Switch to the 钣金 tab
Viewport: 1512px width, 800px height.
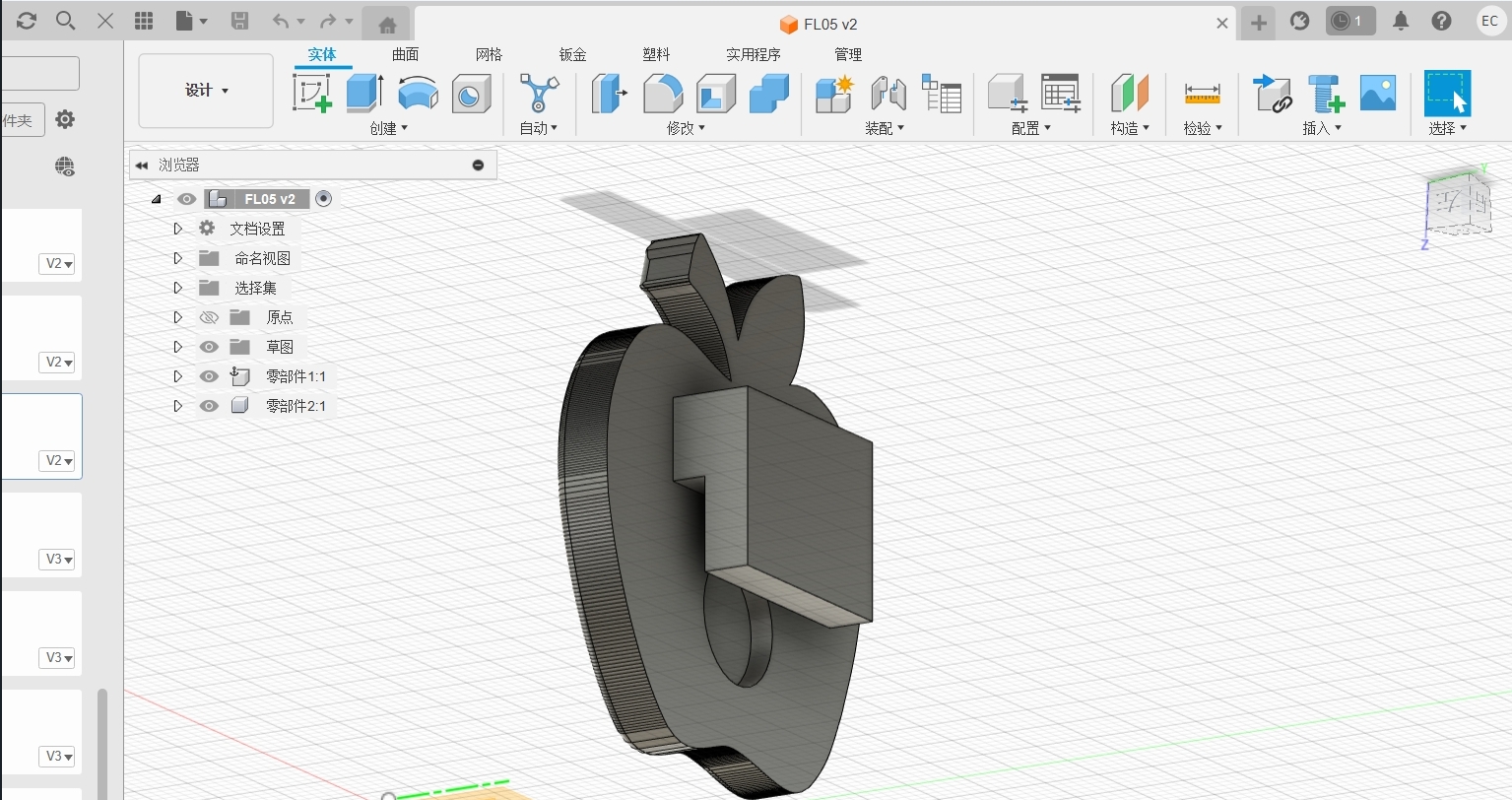[572, 54]
